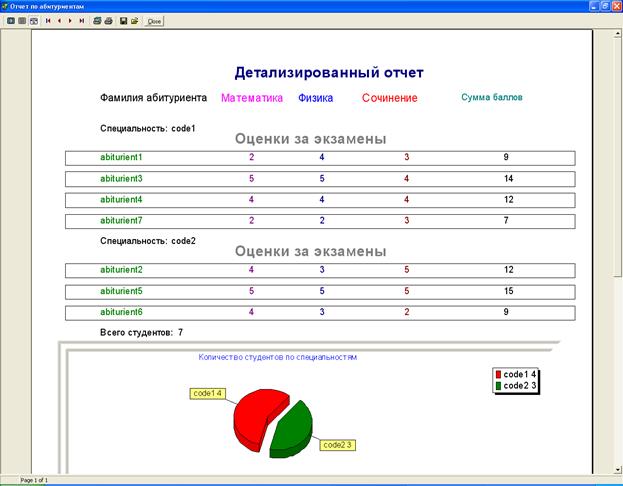Save the report with the floppy disk icon

click(123, 20)
